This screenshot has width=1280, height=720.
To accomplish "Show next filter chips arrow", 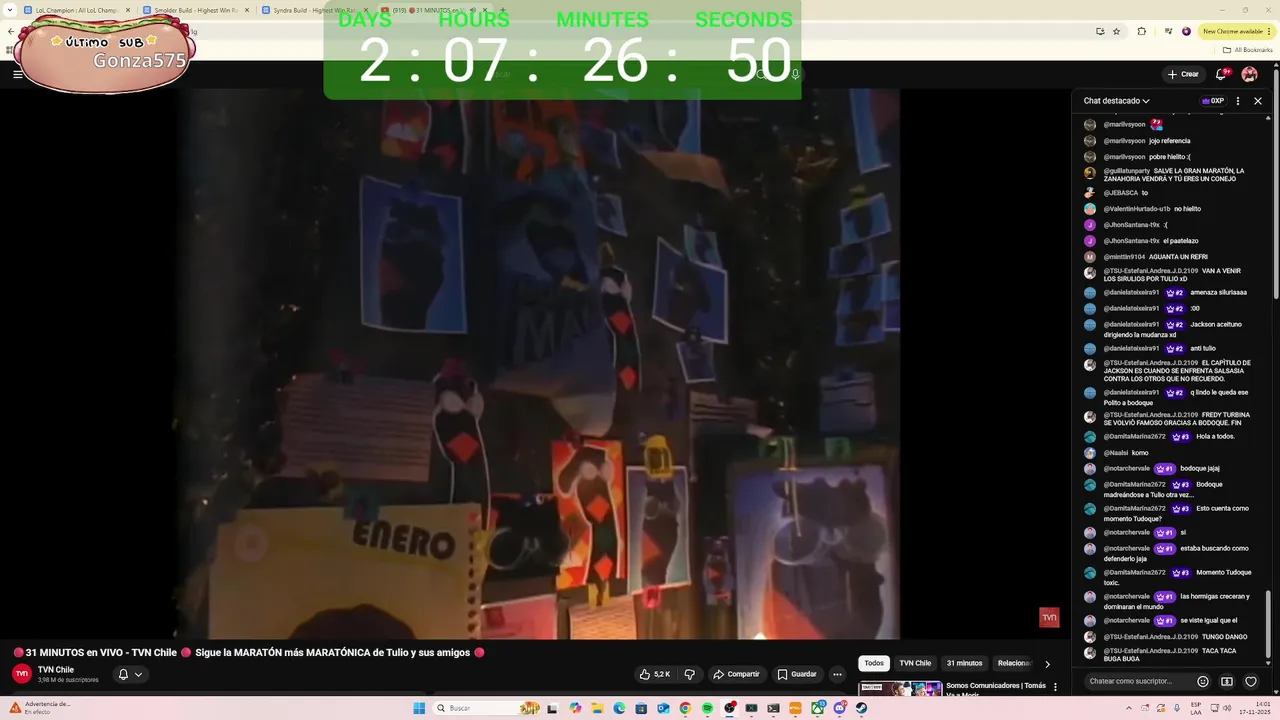I will pyautogui.click(x=1047, y=663).
